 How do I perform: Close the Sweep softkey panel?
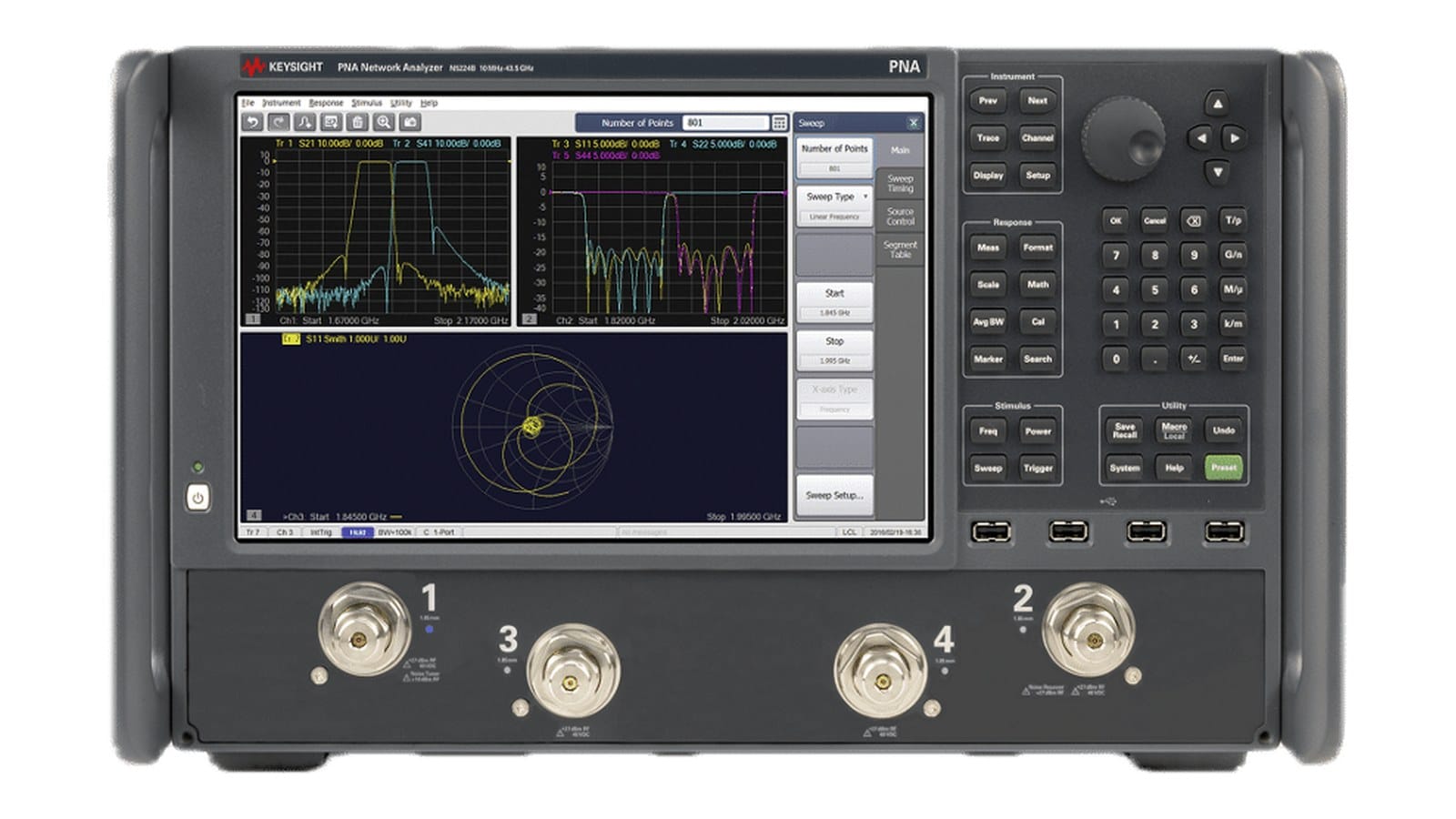pos(914,123)
